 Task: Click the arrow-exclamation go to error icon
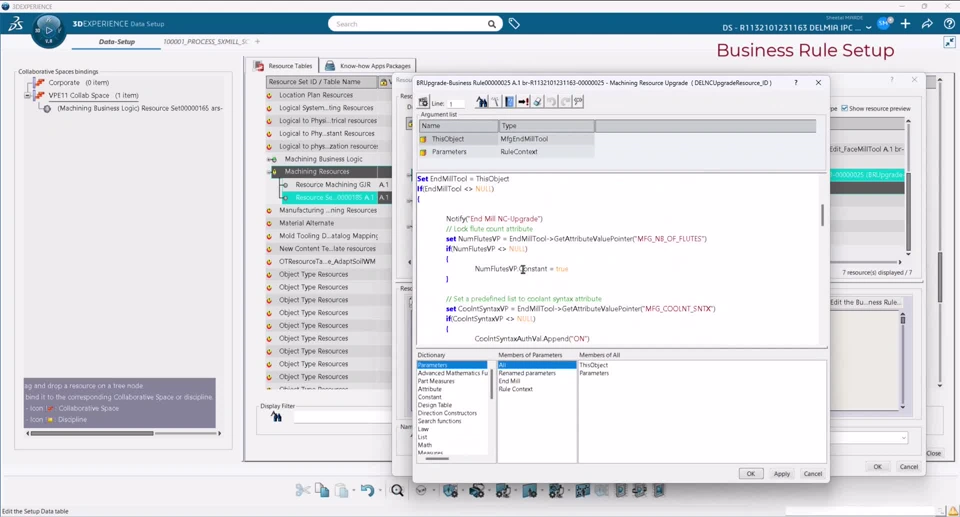(523, 102)
